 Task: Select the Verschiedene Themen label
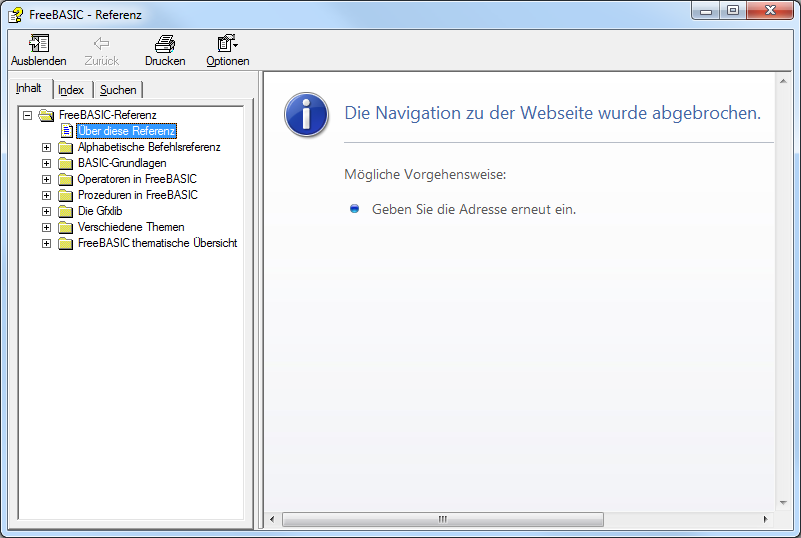pos(131,227)
